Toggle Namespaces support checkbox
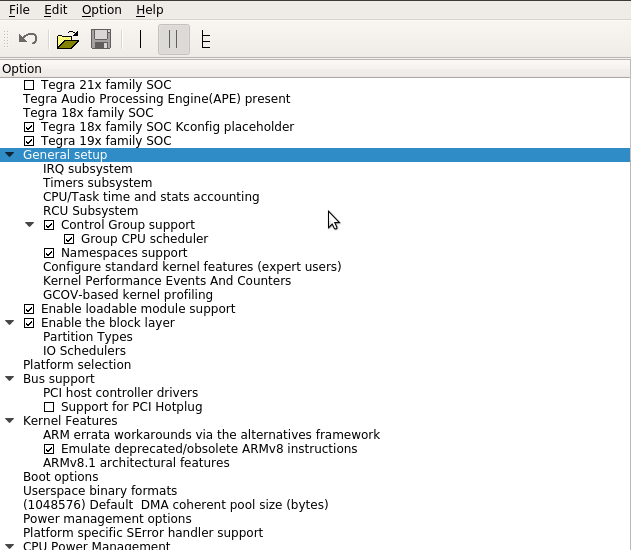 (49, 253)
